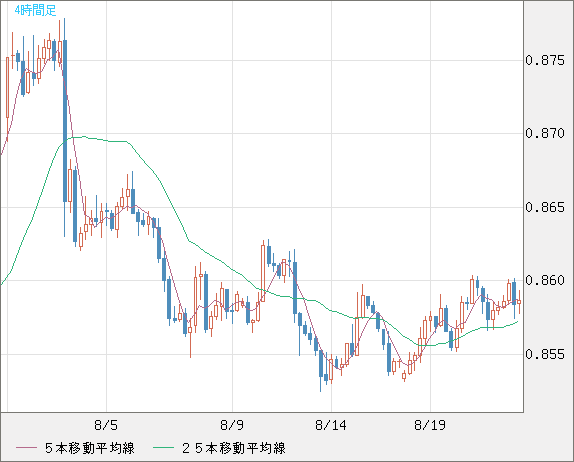
Task: Click the 4時間足 timeframe label
Action: pos(36,11)
